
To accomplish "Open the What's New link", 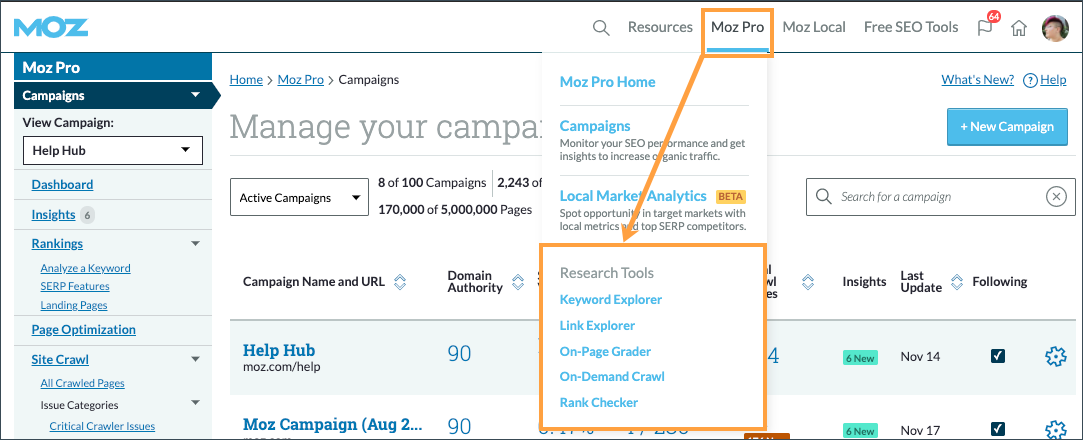I will [978, 80].
